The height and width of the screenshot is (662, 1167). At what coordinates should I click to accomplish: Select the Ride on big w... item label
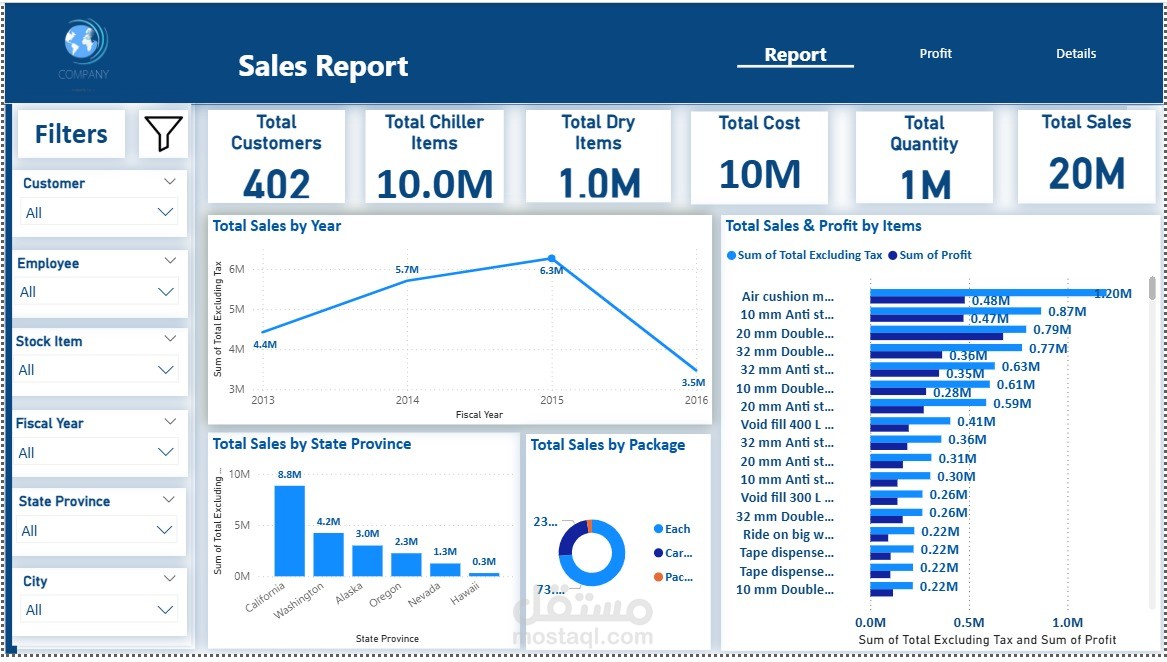tap(788, 534)
